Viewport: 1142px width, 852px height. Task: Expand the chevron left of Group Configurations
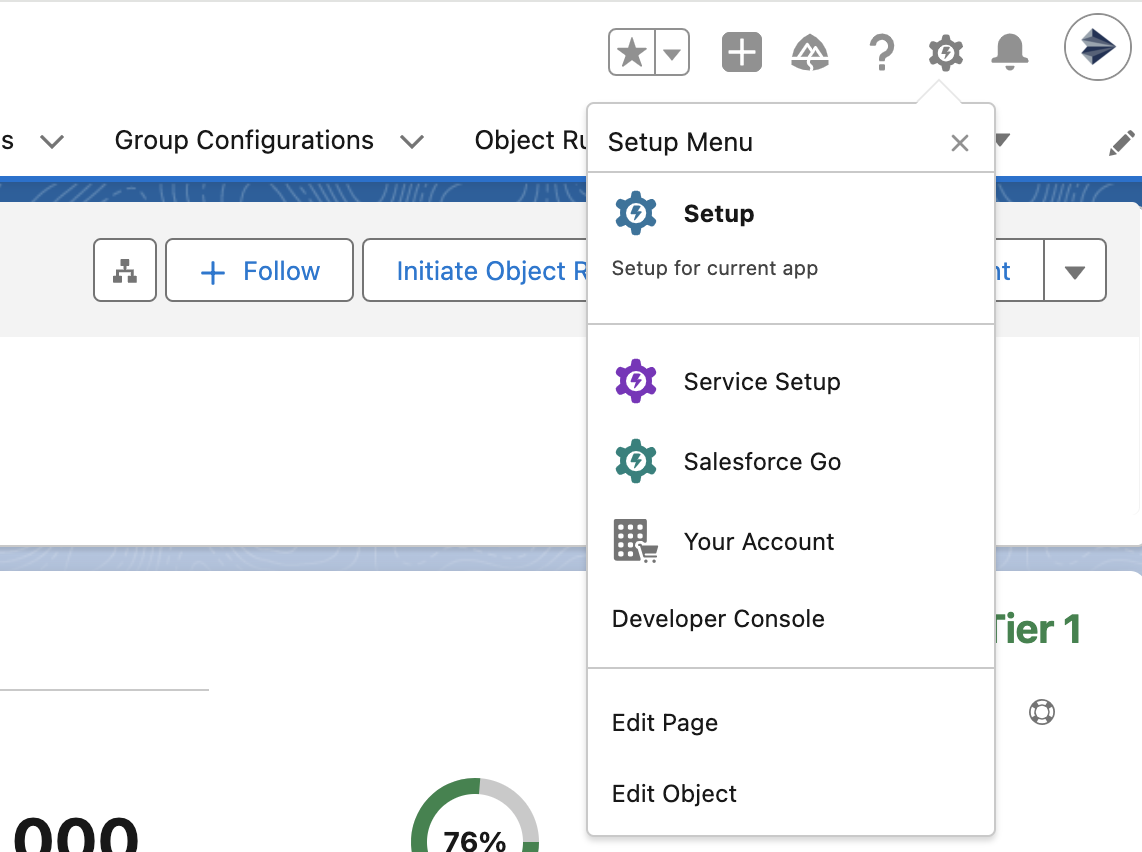pos(52,141)
